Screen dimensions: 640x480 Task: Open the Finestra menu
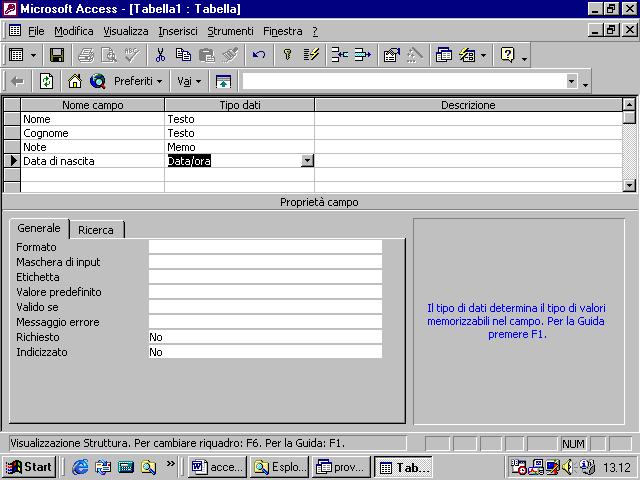click(283, 31)
